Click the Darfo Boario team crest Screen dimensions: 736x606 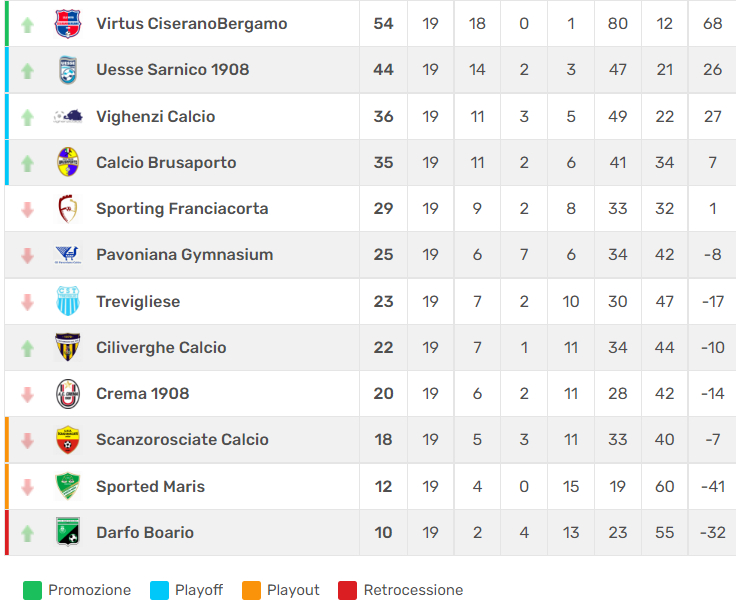68,532
